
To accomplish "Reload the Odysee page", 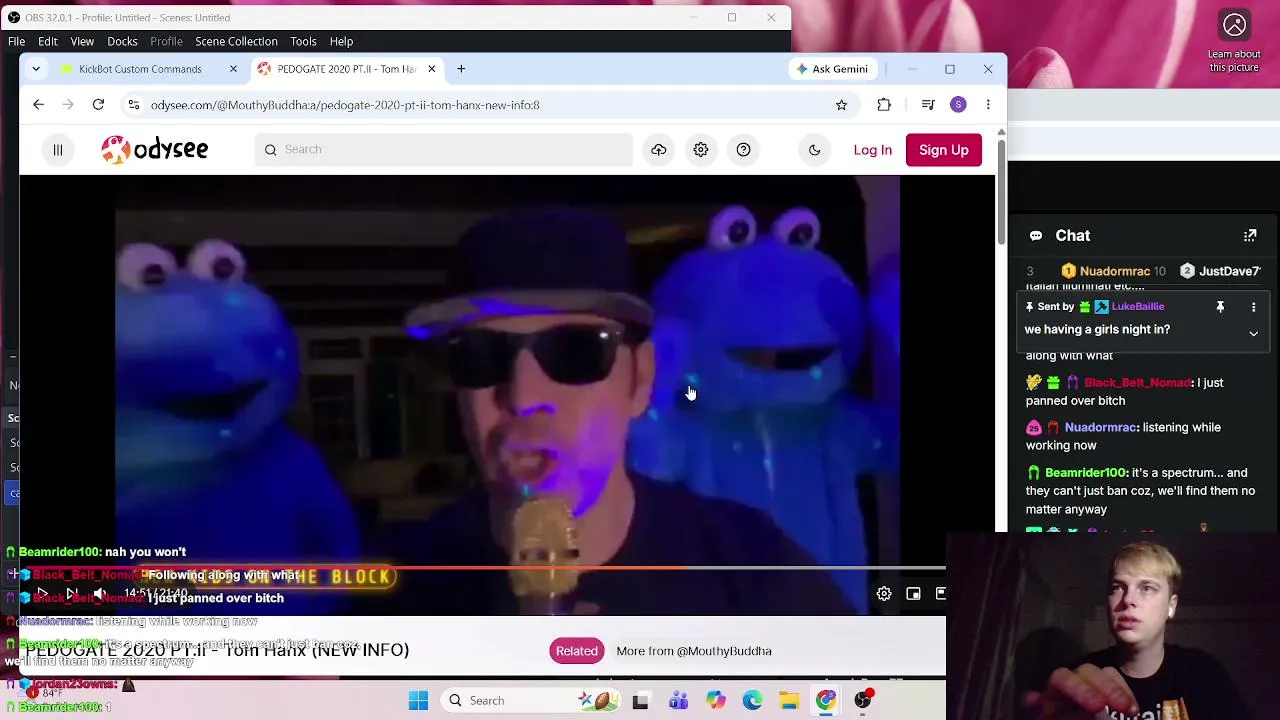I will pyautogui.click(x=98, y=105).
